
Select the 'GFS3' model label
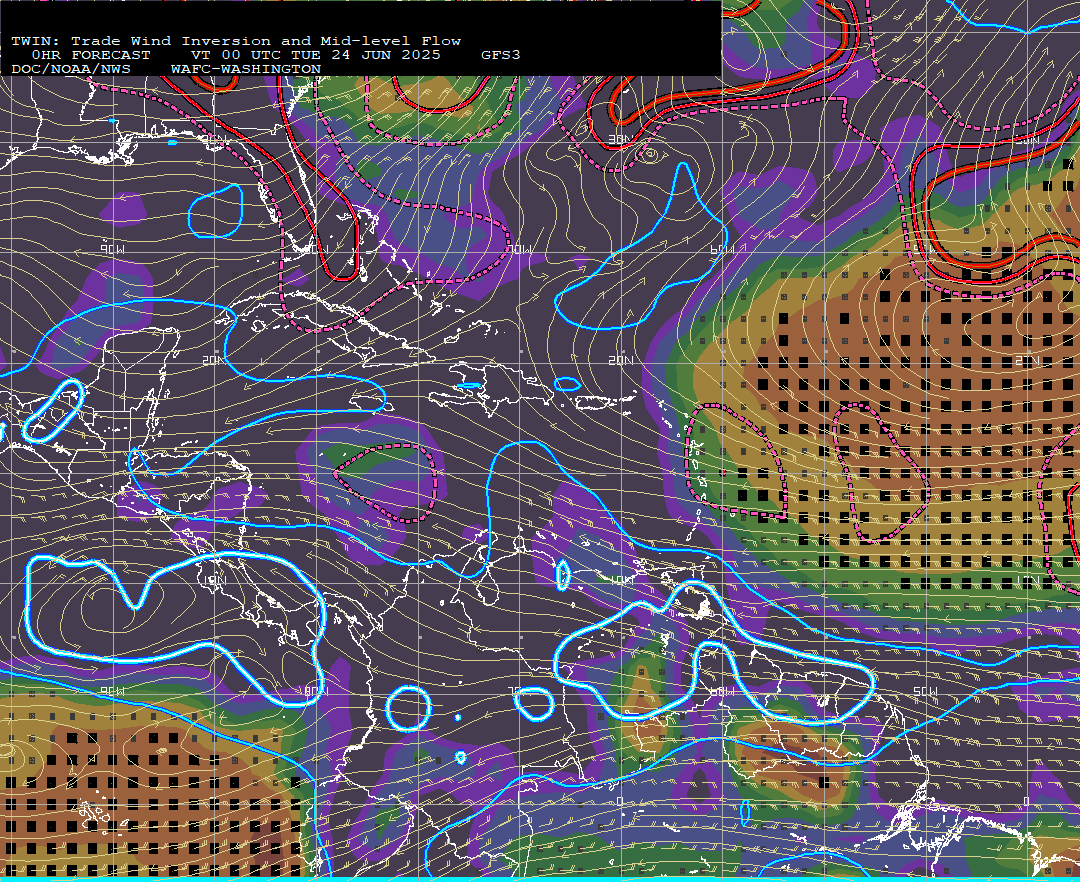pyautogui.click(x=501, y=55)
